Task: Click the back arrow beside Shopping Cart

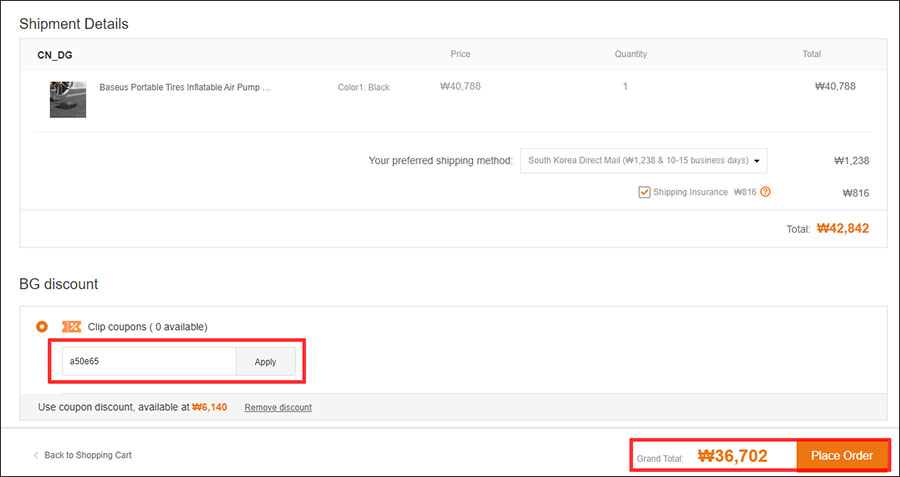Action: pyautogui.click(x=36, y=455)
